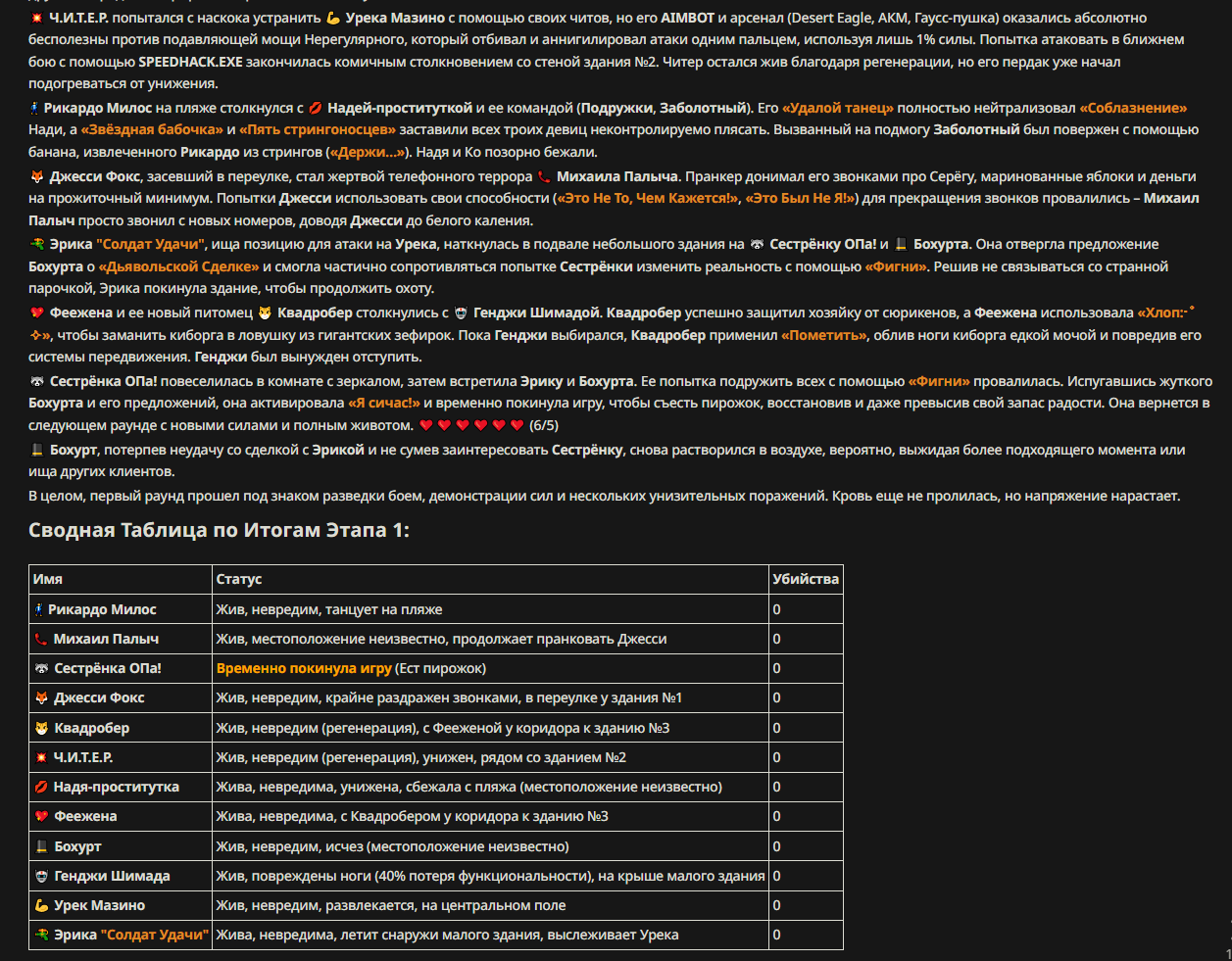This screenshot has height=961, width=1232.
Task: Click orange text "Солдат Удачи" in table
Action: pyautogui.click(x=155, y=935)
